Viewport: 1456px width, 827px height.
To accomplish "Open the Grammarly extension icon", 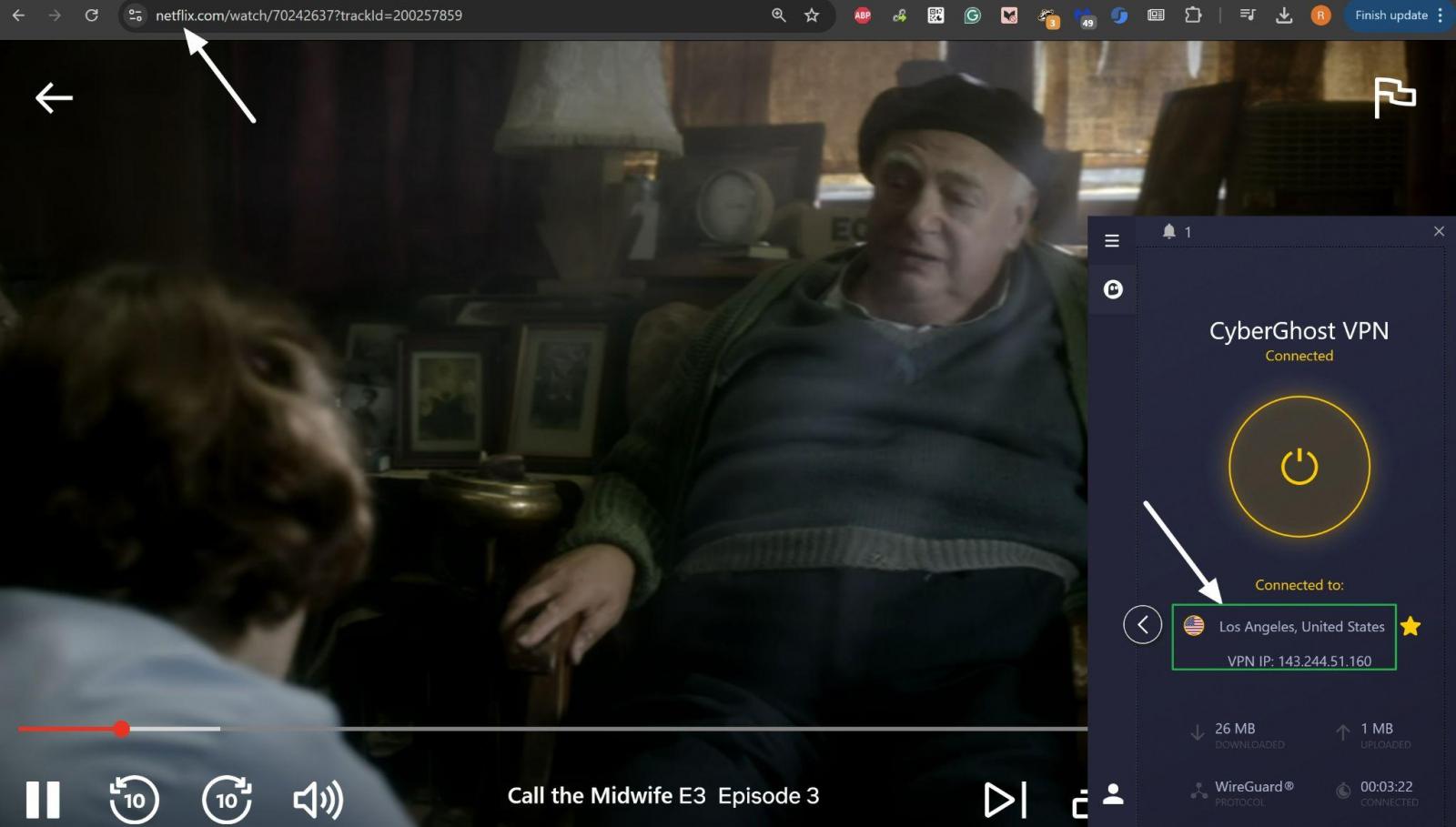I will click(x=972, y=15).
